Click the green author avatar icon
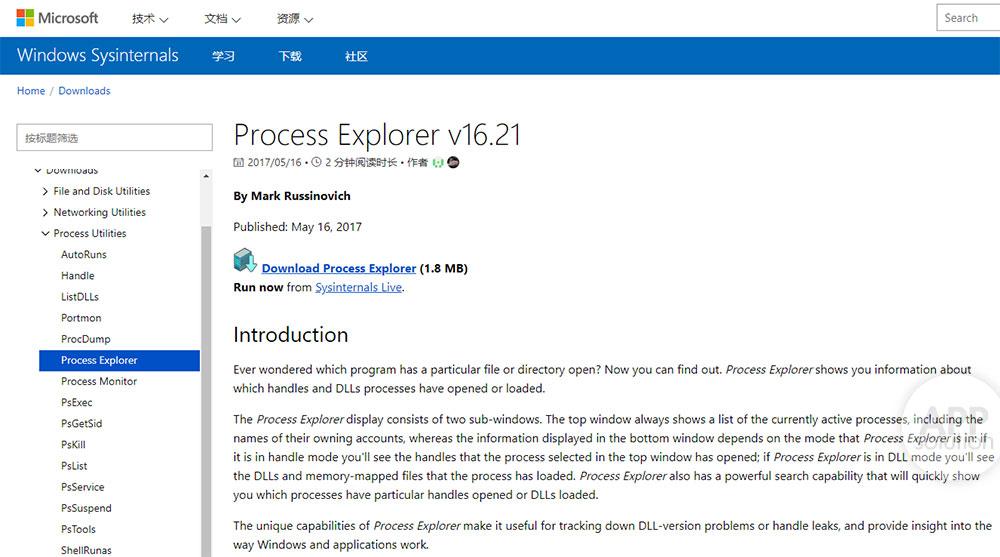The height and width of the screenshot is (557, 1000). click(438, 162)
